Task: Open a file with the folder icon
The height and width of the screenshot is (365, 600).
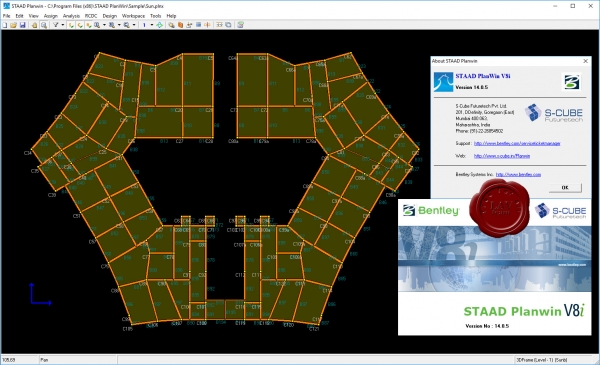Action: click(x=13, y=25)
